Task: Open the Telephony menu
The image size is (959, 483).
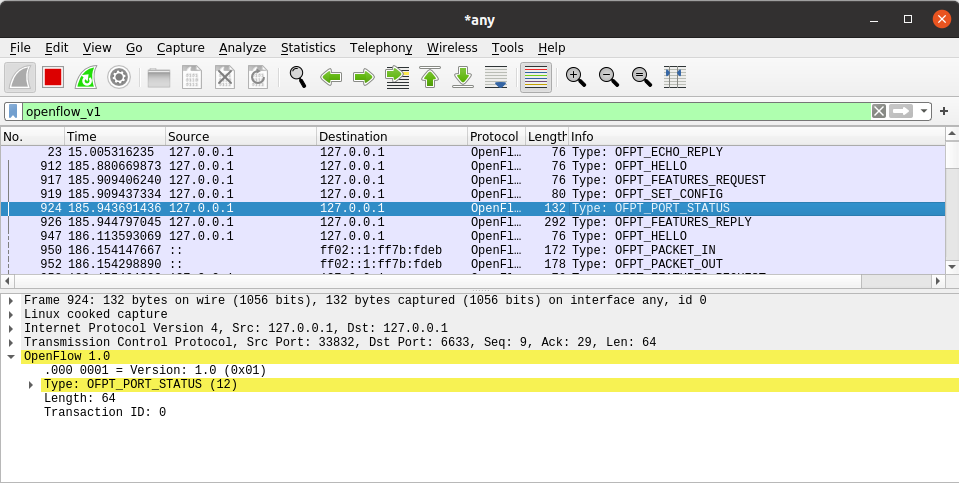Action: 380,48
